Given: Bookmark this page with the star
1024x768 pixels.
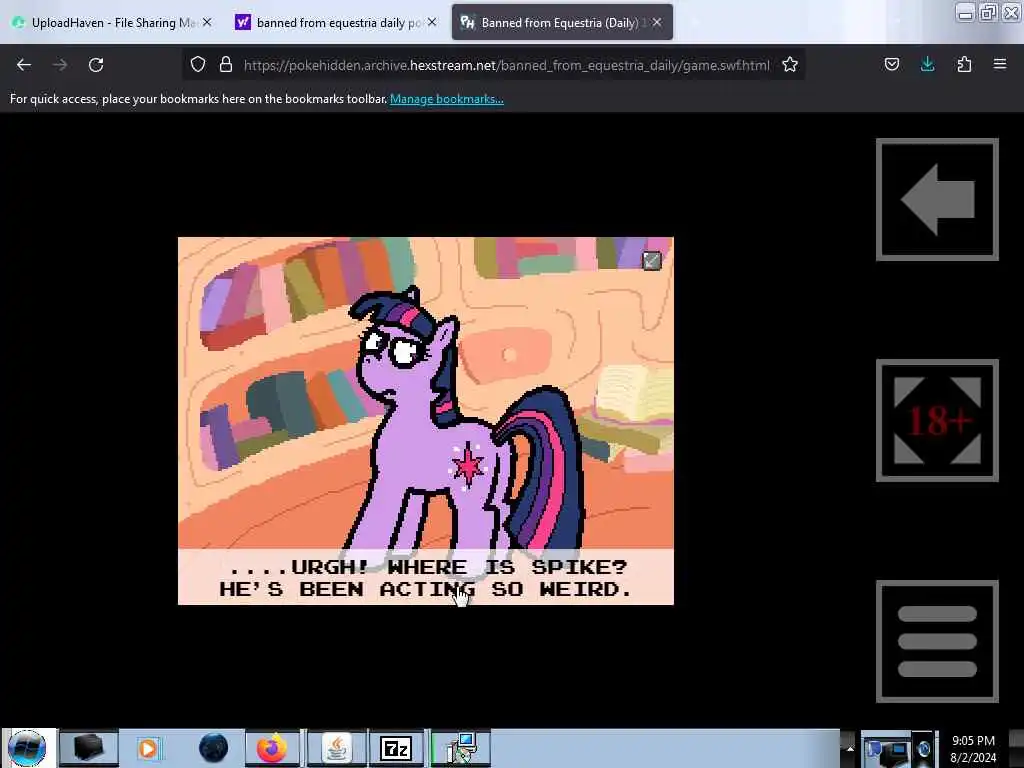Looking at the screenshot, I should (790, 65).
